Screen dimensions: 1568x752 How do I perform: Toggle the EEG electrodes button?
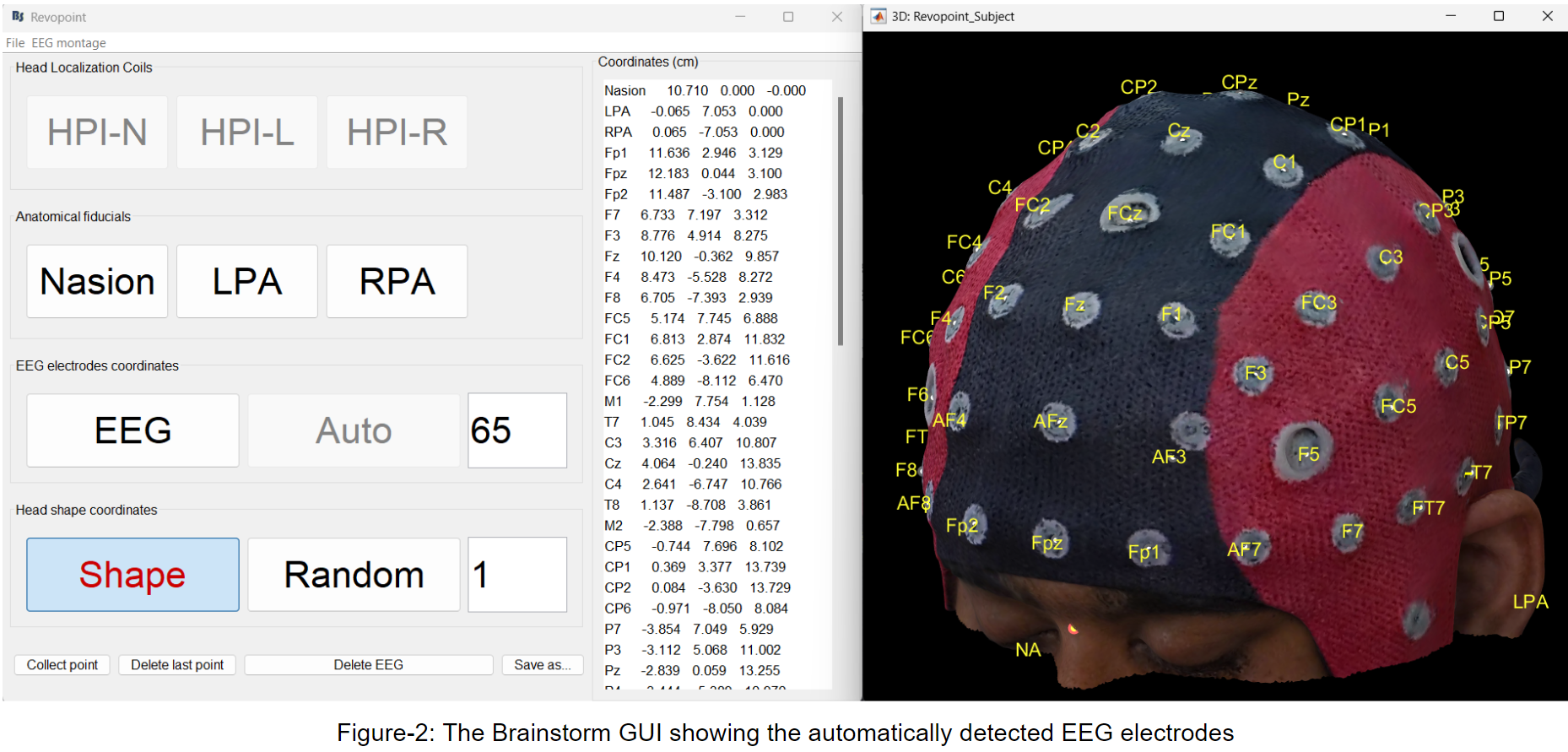click(x=132, y=430)
